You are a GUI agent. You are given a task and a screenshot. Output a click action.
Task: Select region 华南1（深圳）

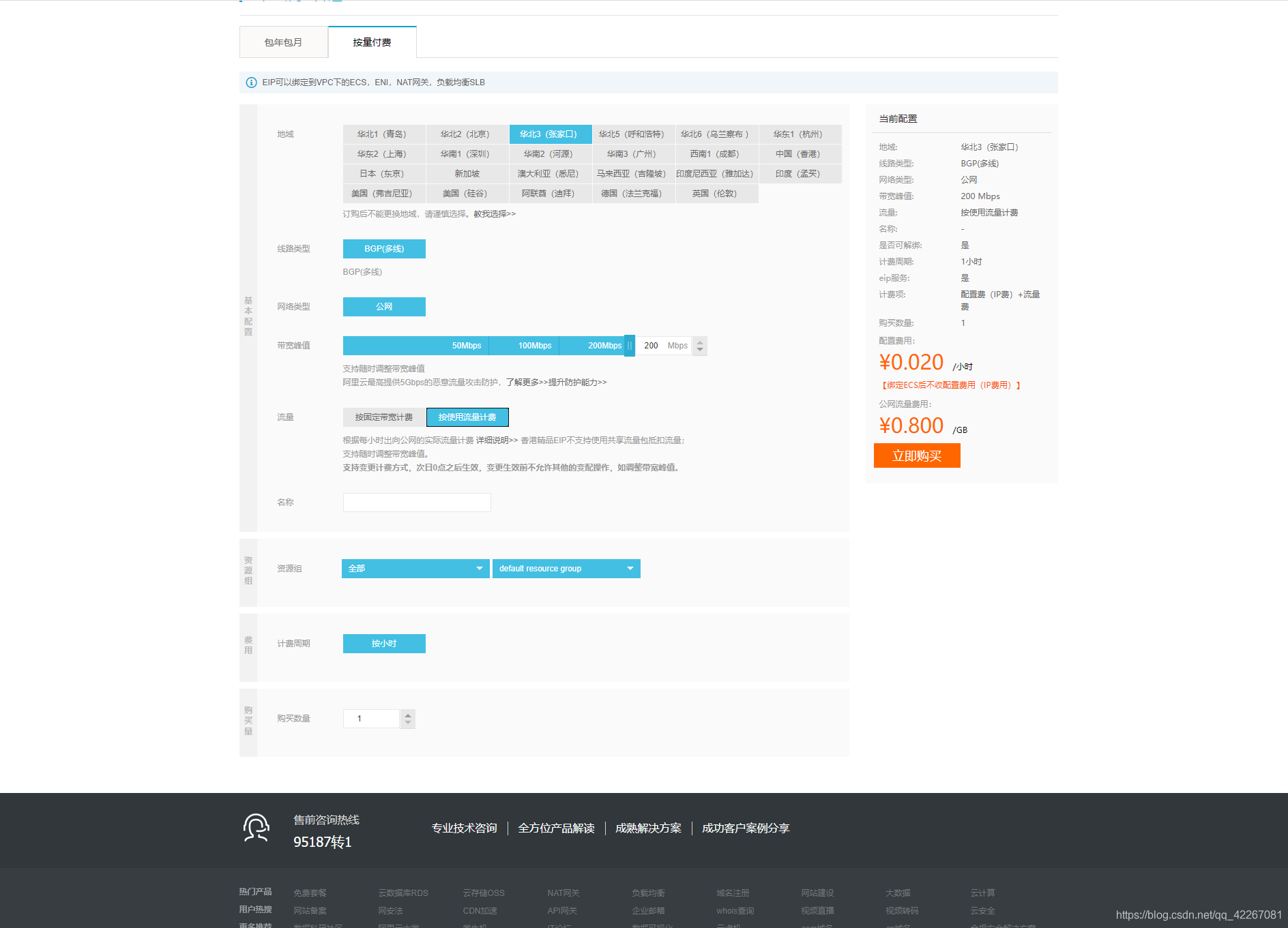[x=467, y=154]
